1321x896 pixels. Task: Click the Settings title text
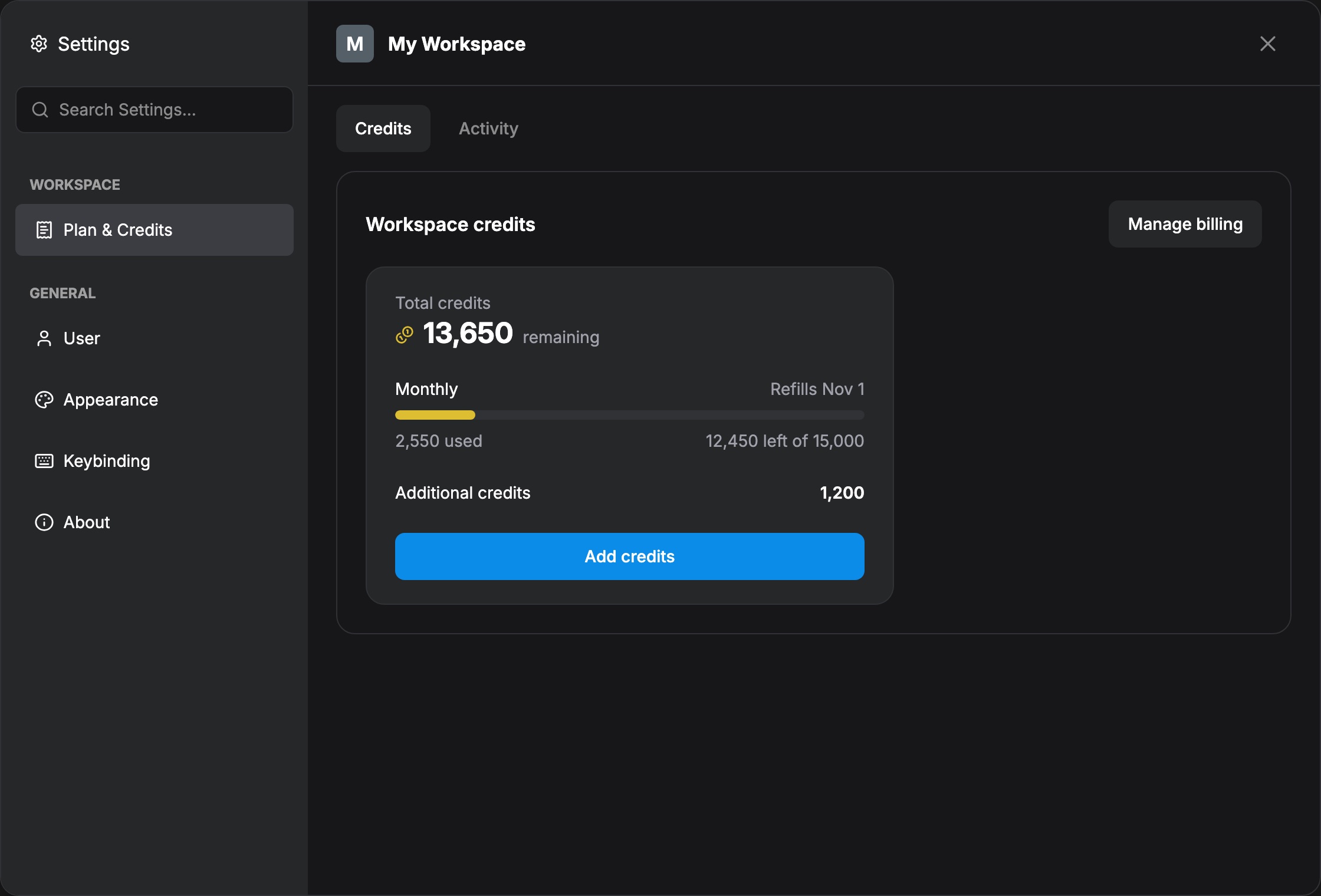[94, 44]
